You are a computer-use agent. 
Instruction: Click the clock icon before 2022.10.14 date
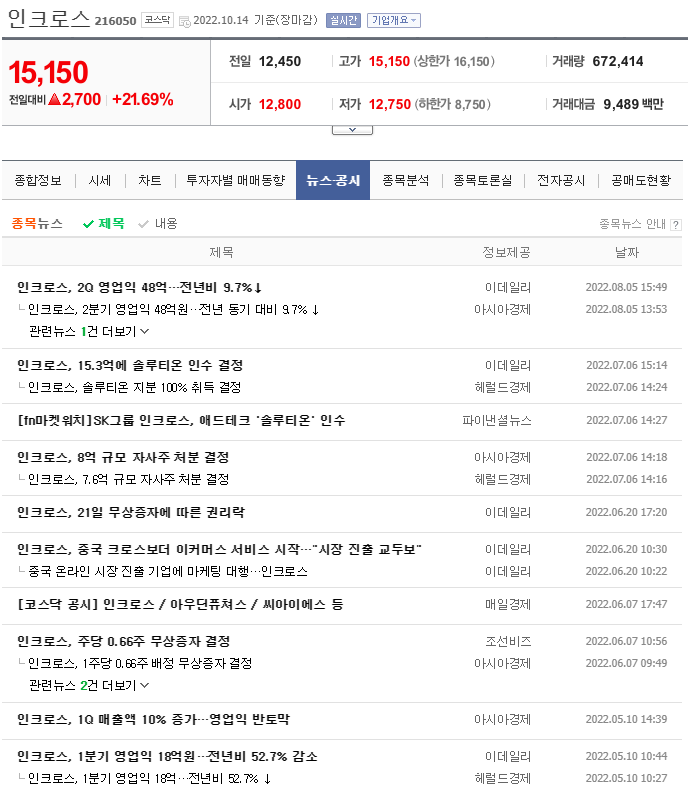pyautogui.click(x=185, y=21)
